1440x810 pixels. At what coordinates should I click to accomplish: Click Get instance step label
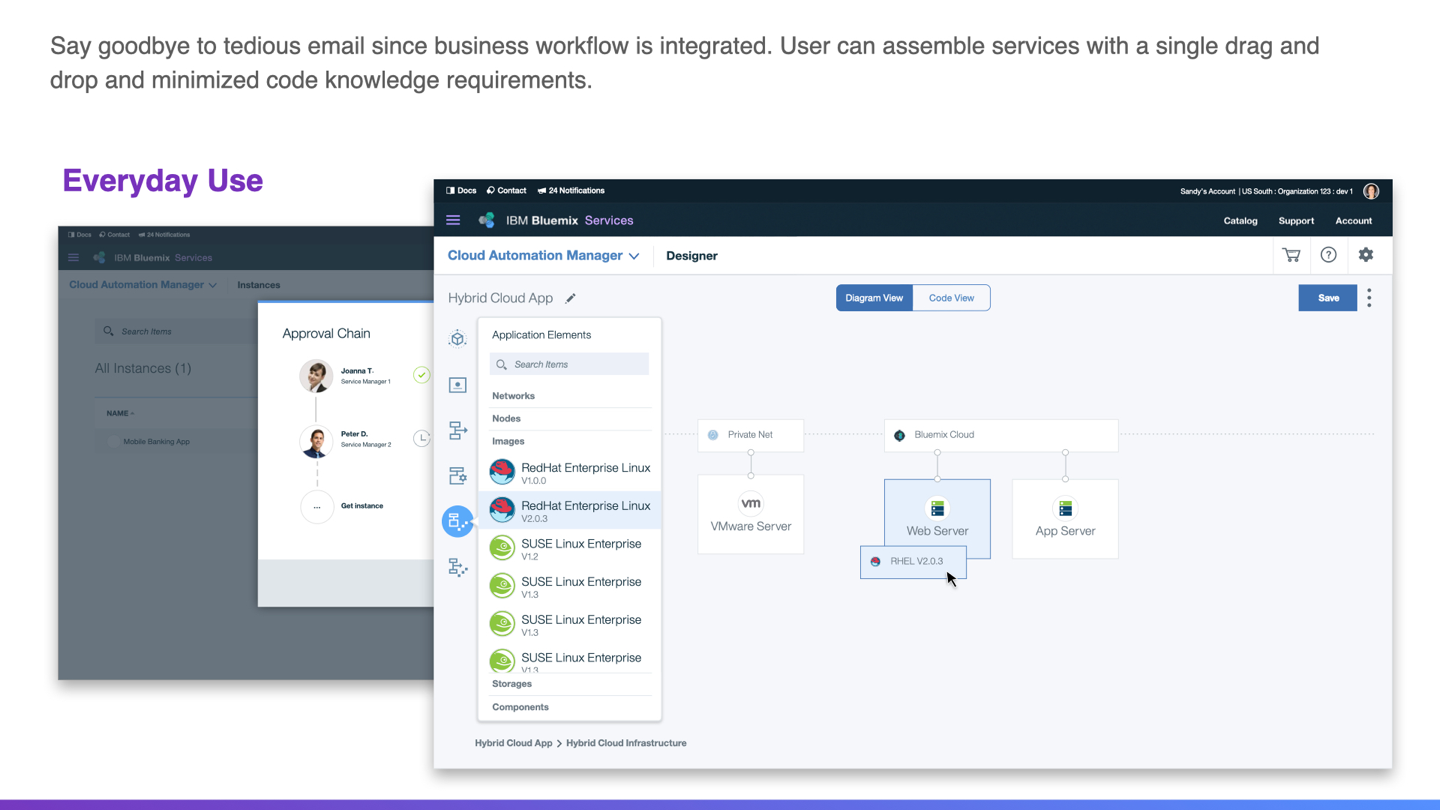tap(362, 506)
